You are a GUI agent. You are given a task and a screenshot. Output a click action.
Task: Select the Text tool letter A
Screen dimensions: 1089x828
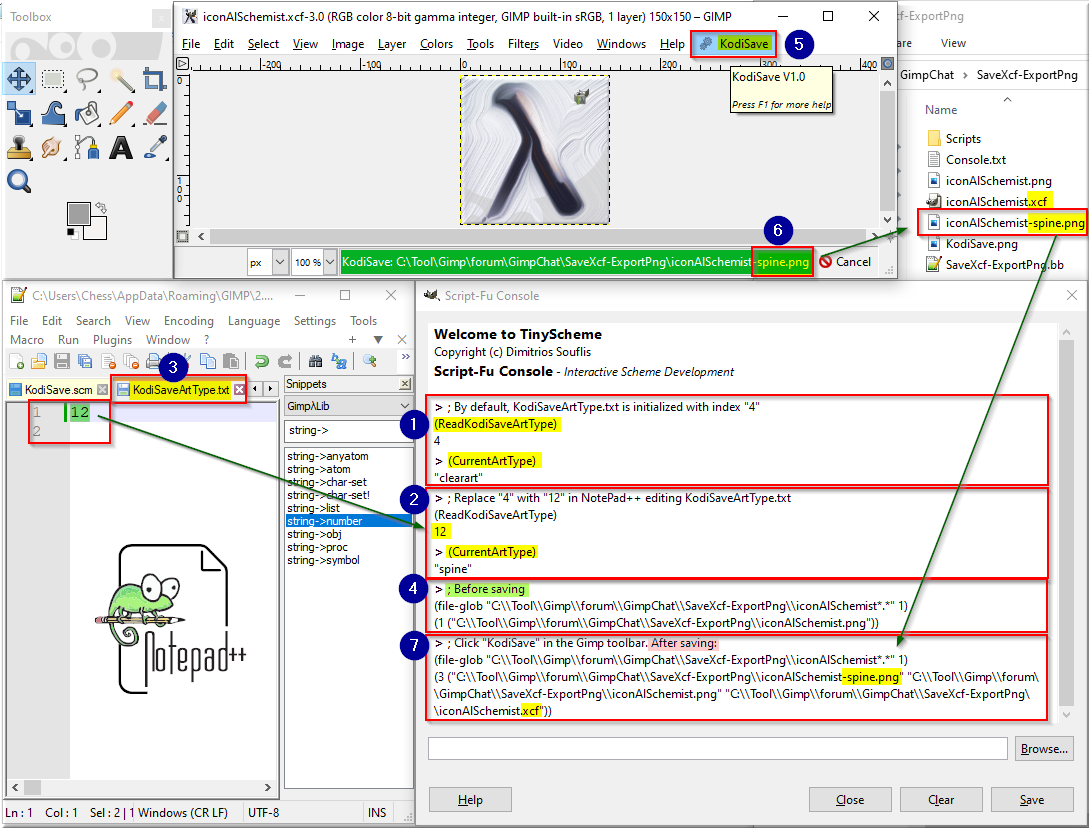pos(122,147)
